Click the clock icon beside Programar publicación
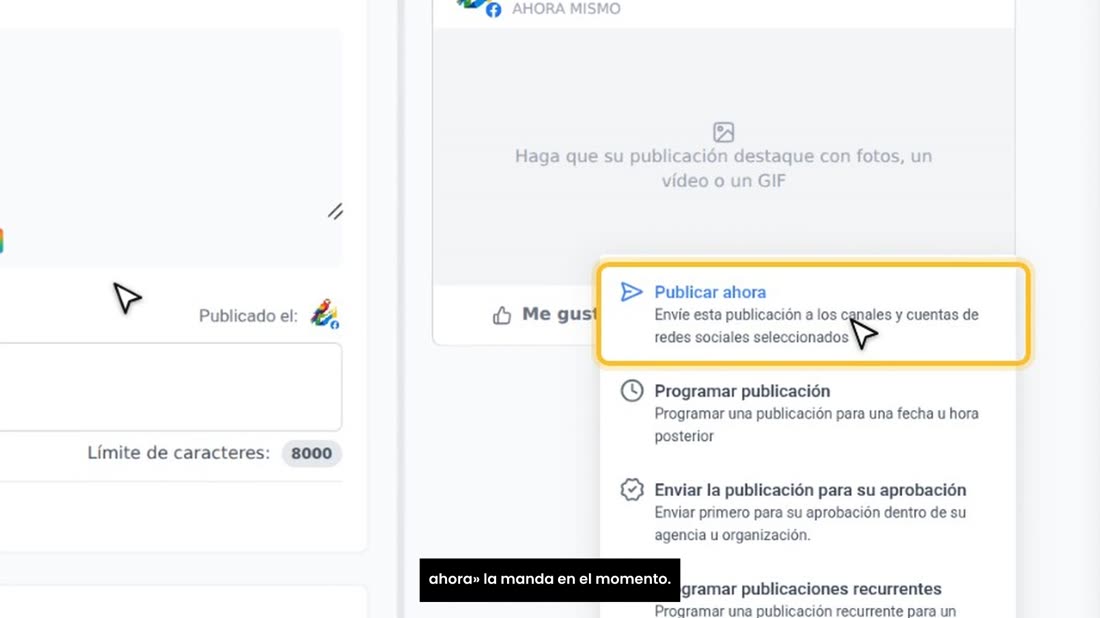1100x618 pixels. point(631,391)
